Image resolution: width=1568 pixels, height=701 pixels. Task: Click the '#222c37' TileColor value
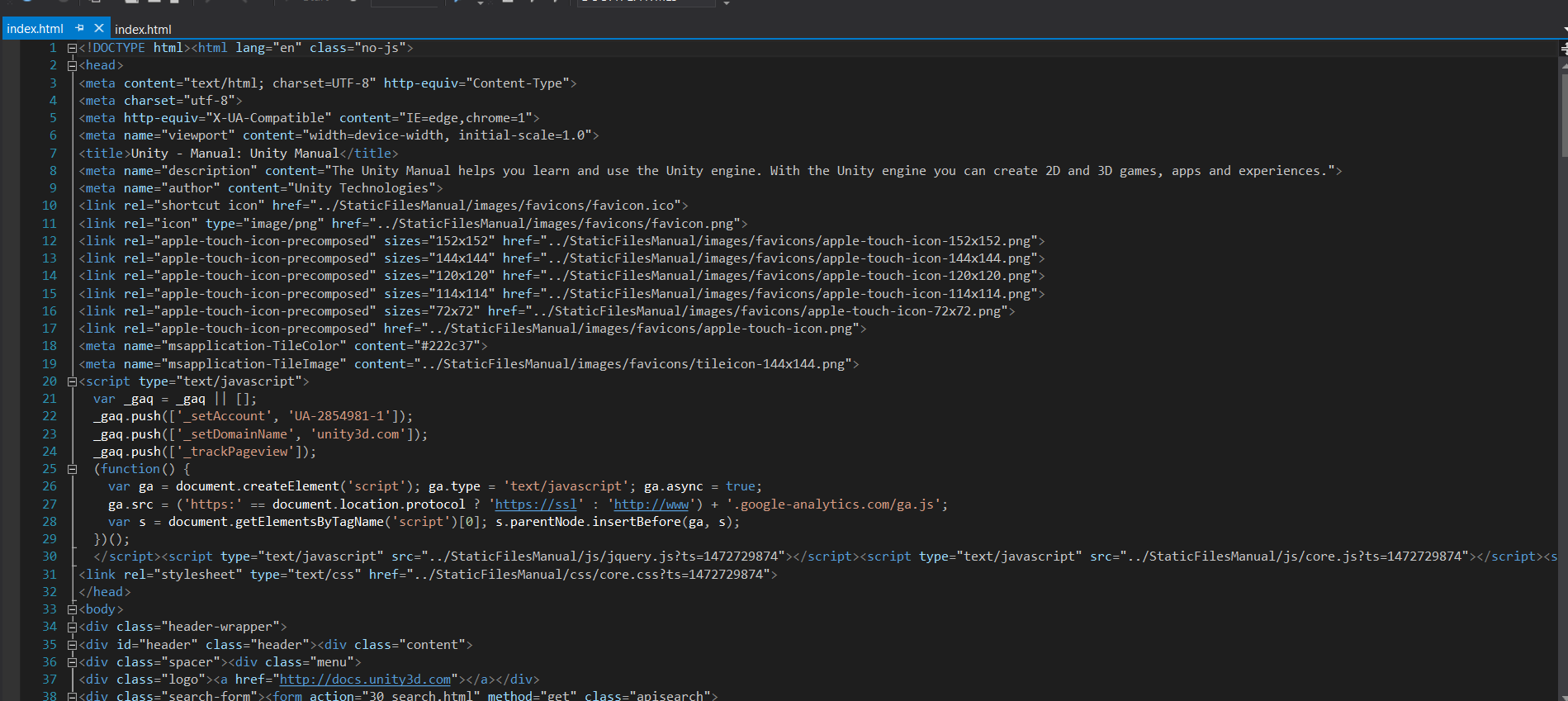tap(447, 346)
